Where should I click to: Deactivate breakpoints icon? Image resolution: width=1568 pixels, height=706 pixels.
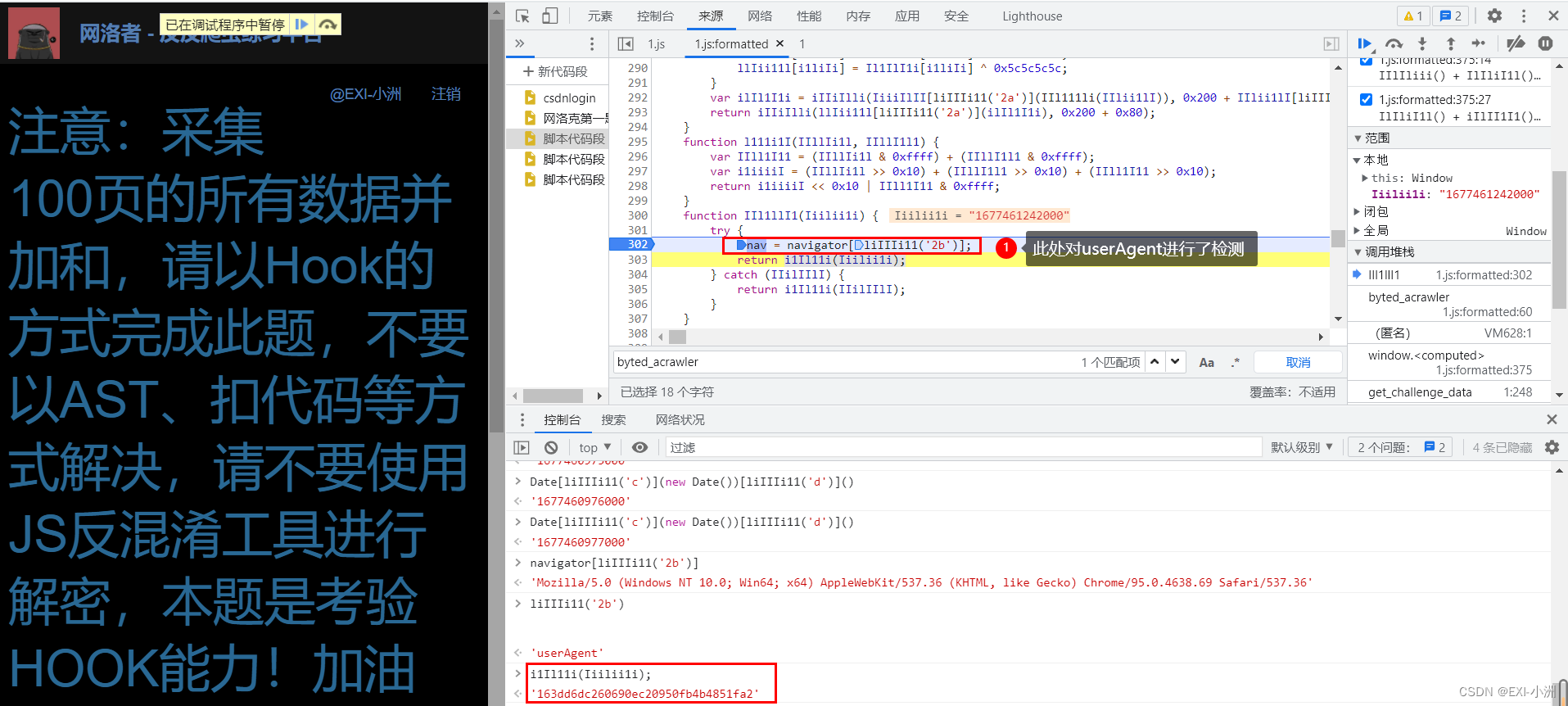point(1516,43)
